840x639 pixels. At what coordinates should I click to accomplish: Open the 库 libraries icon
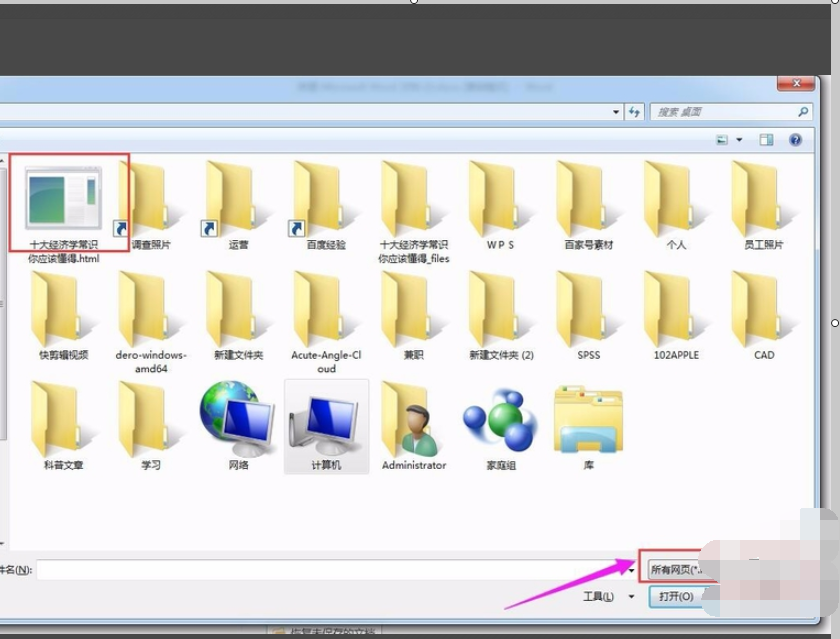pyautogui.click(x=588, y=426)
